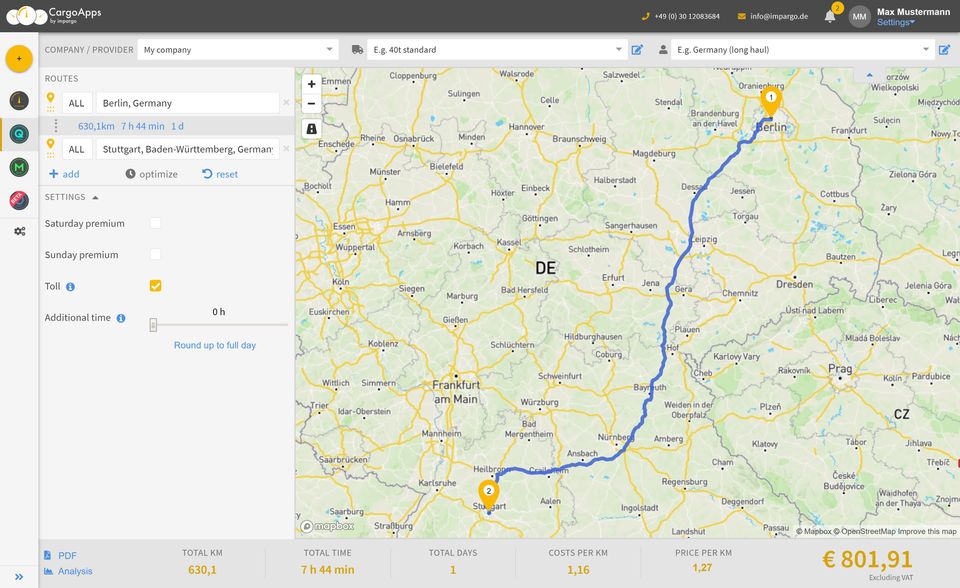Open the red BETA sidebar module
Image resolution: width=960 pixels, height=588 pixels.
click(19, 200)
